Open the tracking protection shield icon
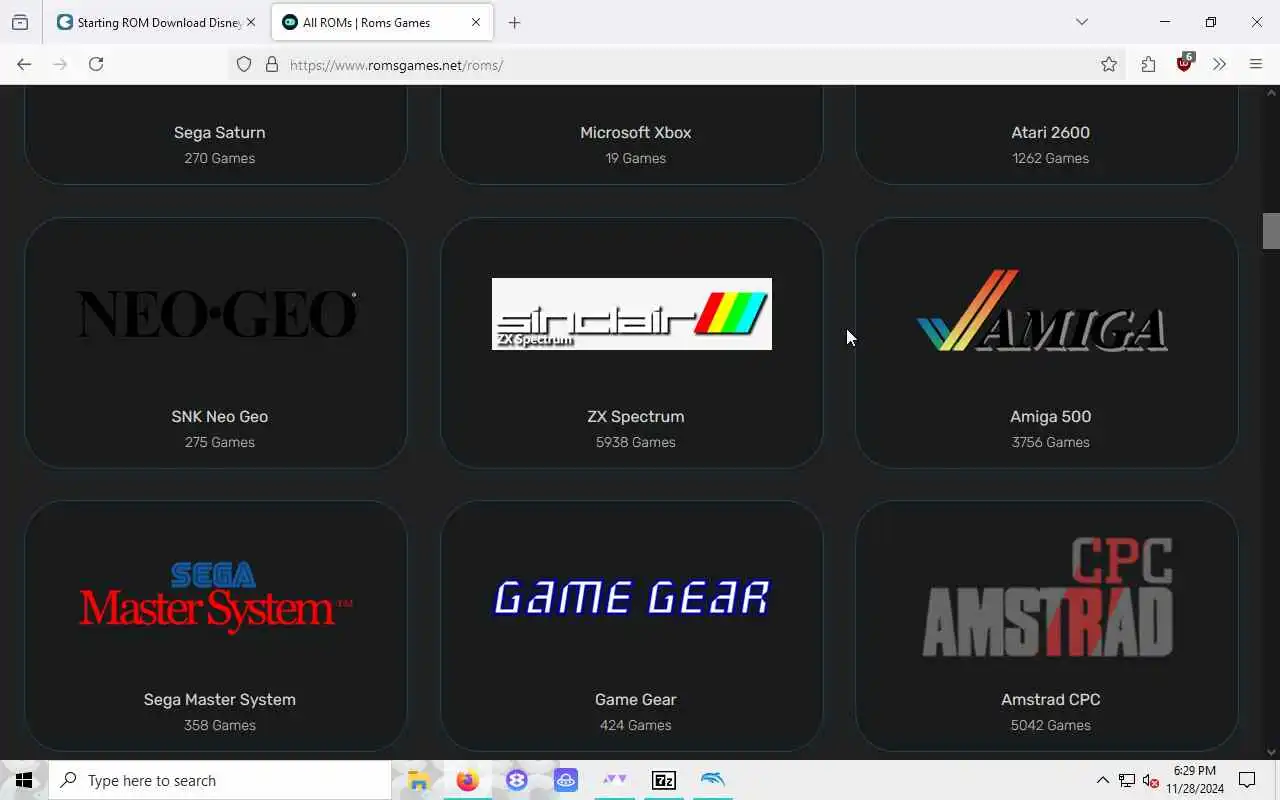 (244, 64)
